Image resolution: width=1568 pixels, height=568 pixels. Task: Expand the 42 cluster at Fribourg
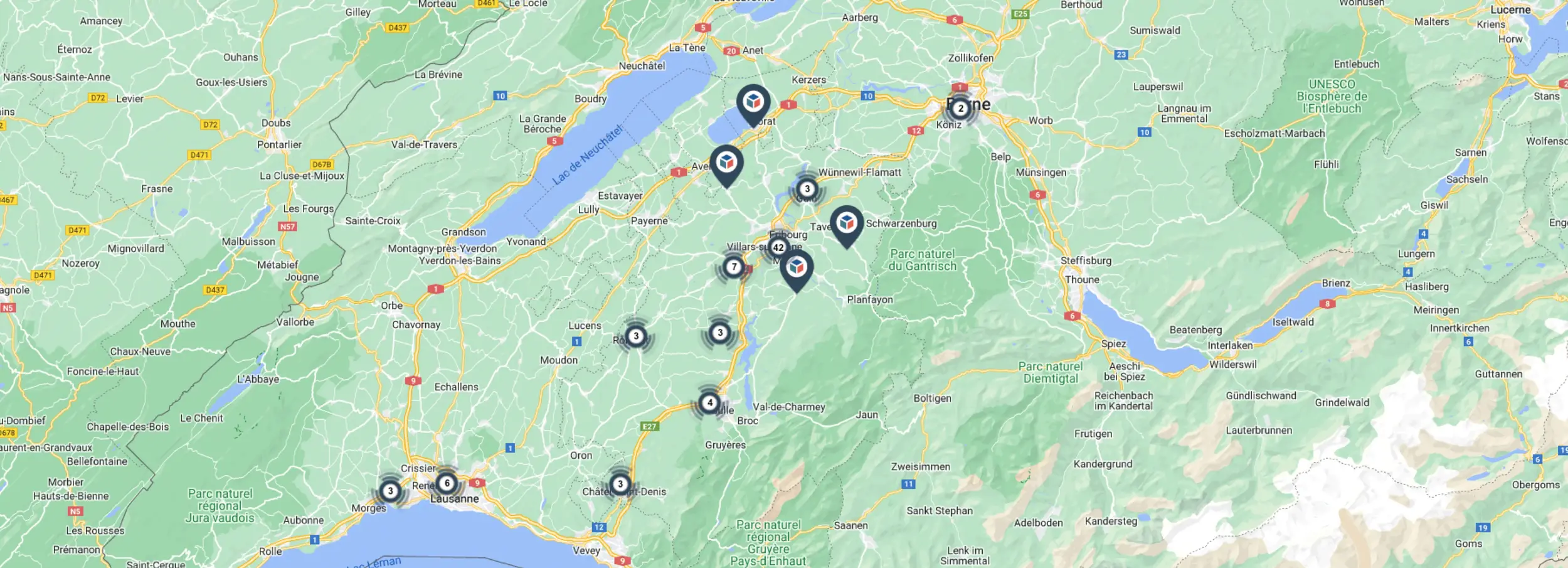778,247
